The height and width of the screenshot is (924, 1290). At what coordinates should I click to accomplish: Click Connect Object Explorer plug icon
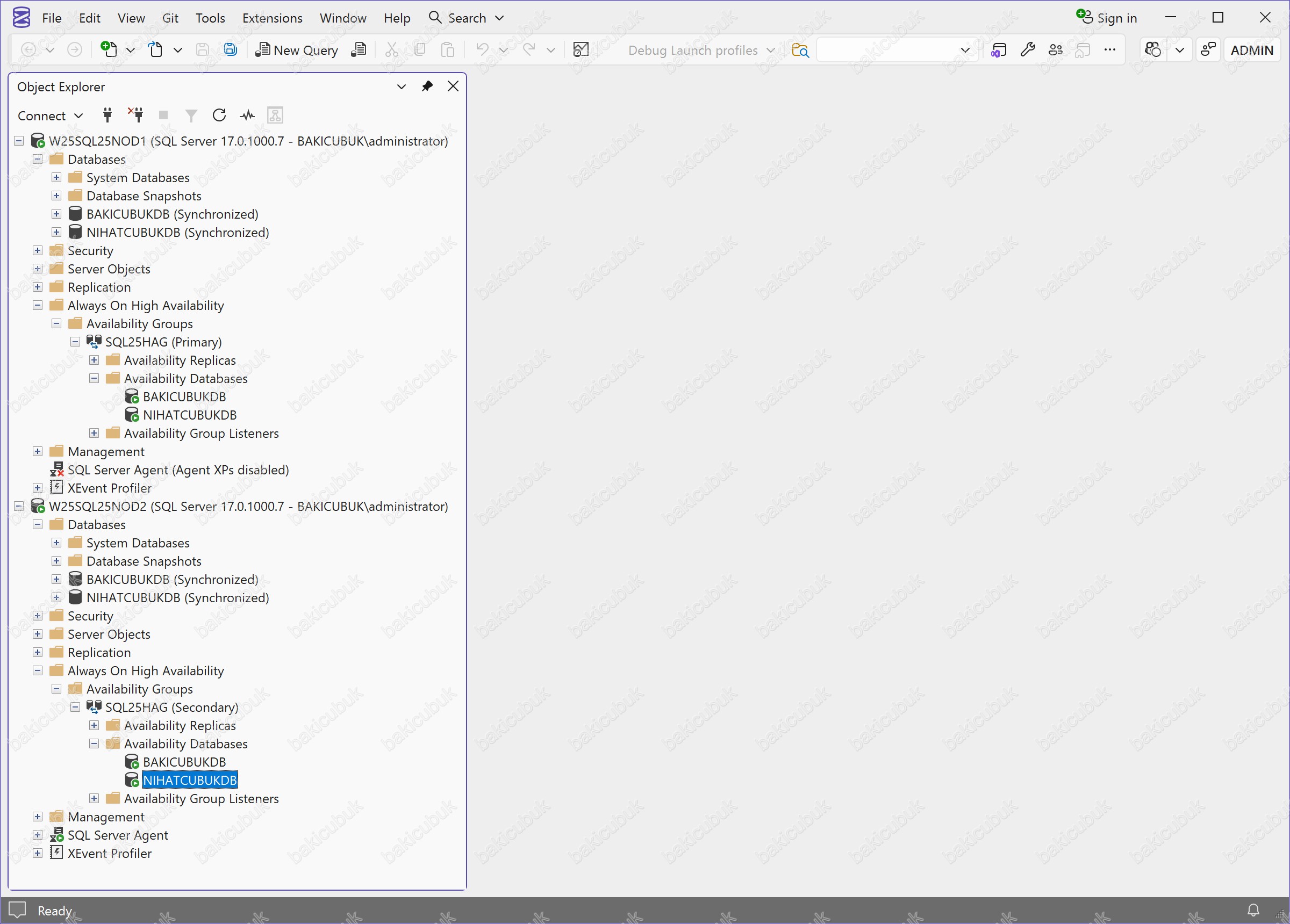[107, 115]
